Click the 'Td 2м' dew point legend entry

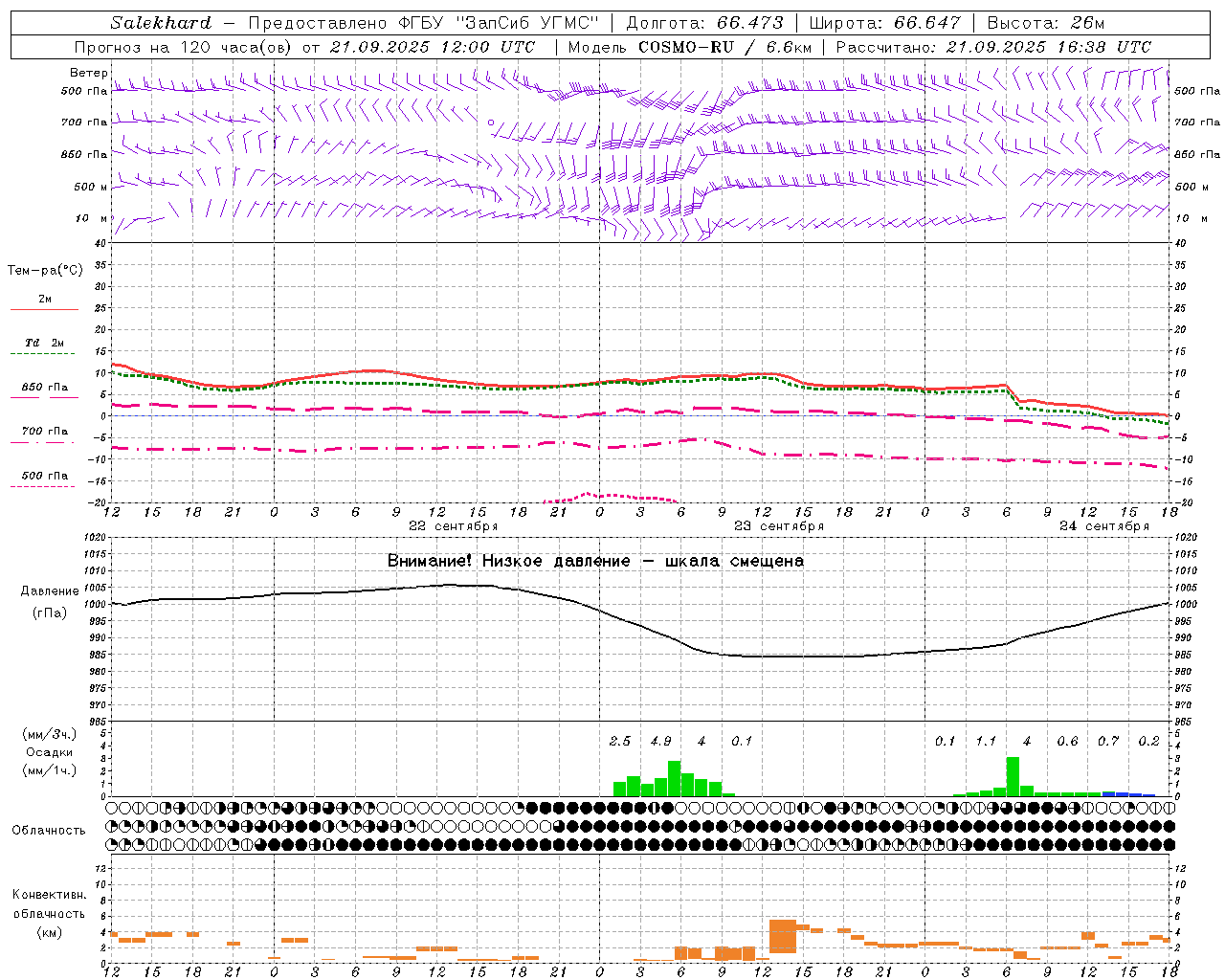point(45,343)
